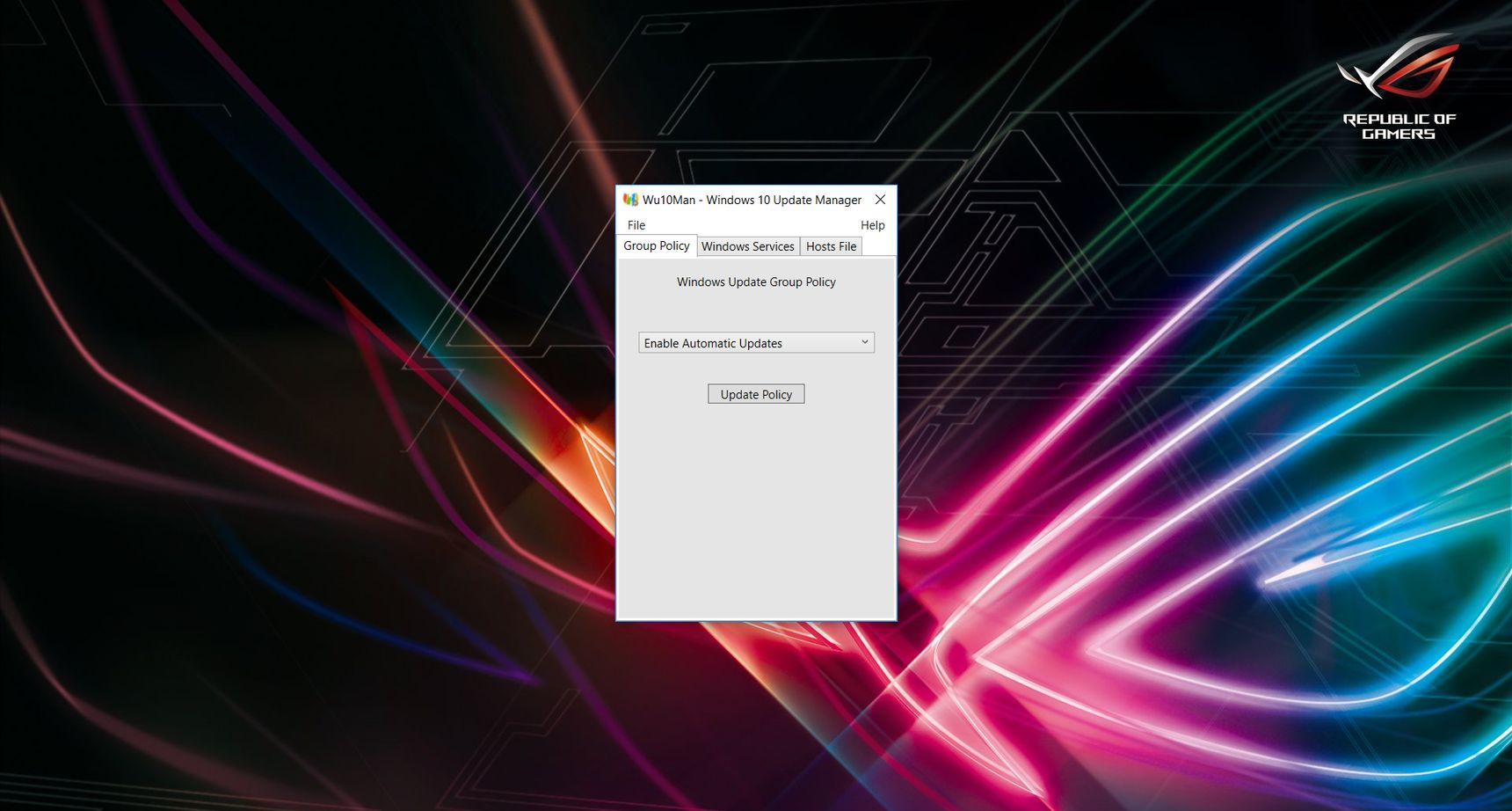Close the Wu10Man window
Viewport: 1512px width, 811px height.
pos(880,200)
